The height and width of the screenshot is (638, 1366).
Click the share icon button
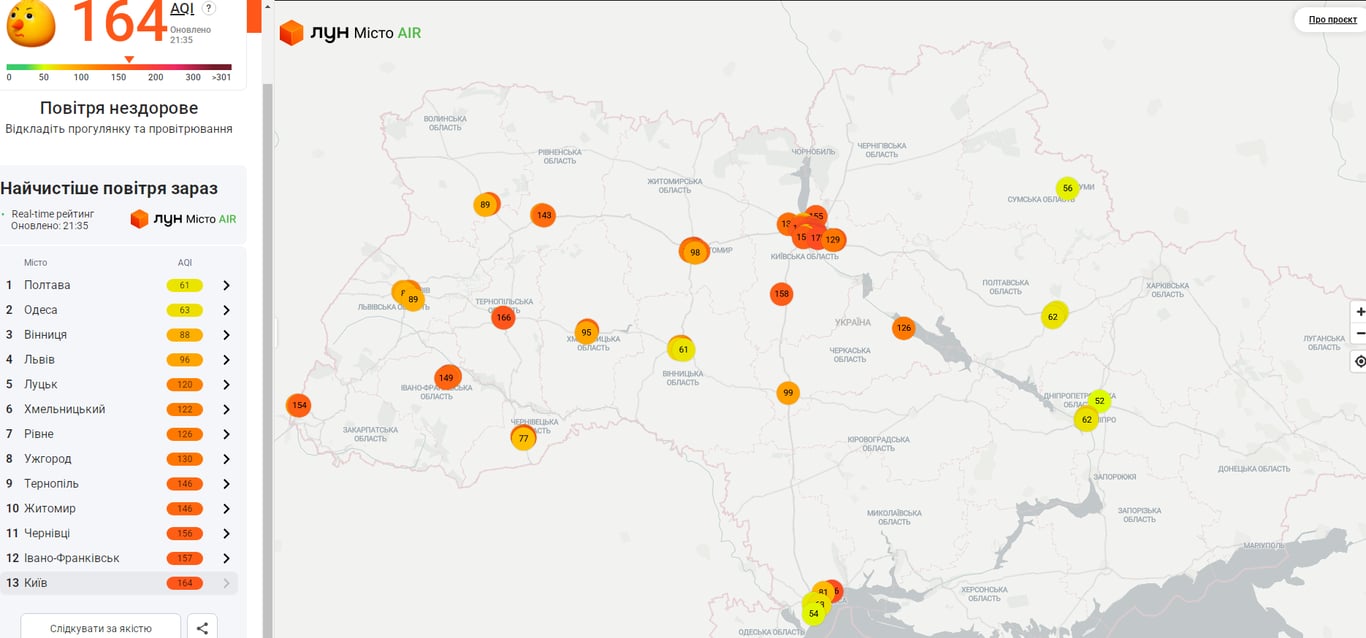202,628
